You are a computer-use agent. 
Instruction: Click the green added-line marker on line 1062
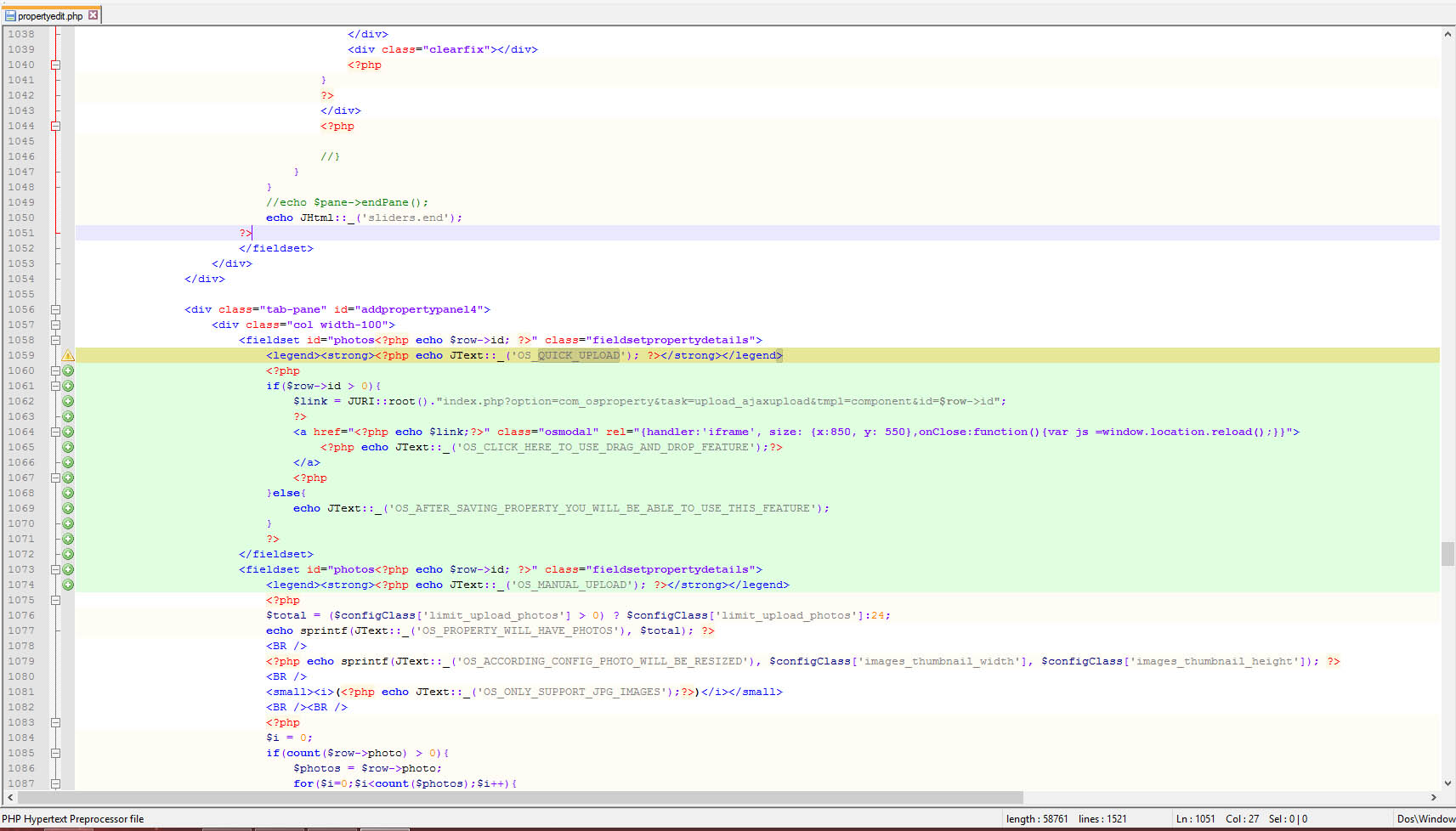pos(68,401)
